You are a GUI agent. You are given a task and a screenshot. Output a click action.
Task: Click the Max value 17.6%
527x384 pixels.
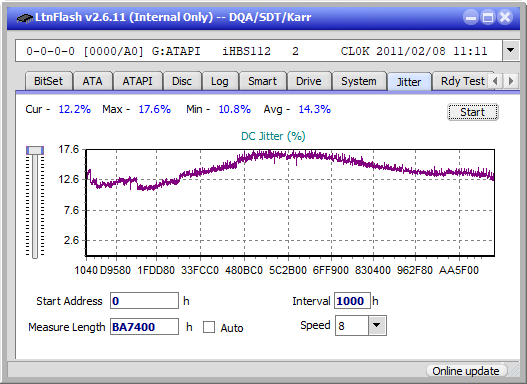click(155, 109)
